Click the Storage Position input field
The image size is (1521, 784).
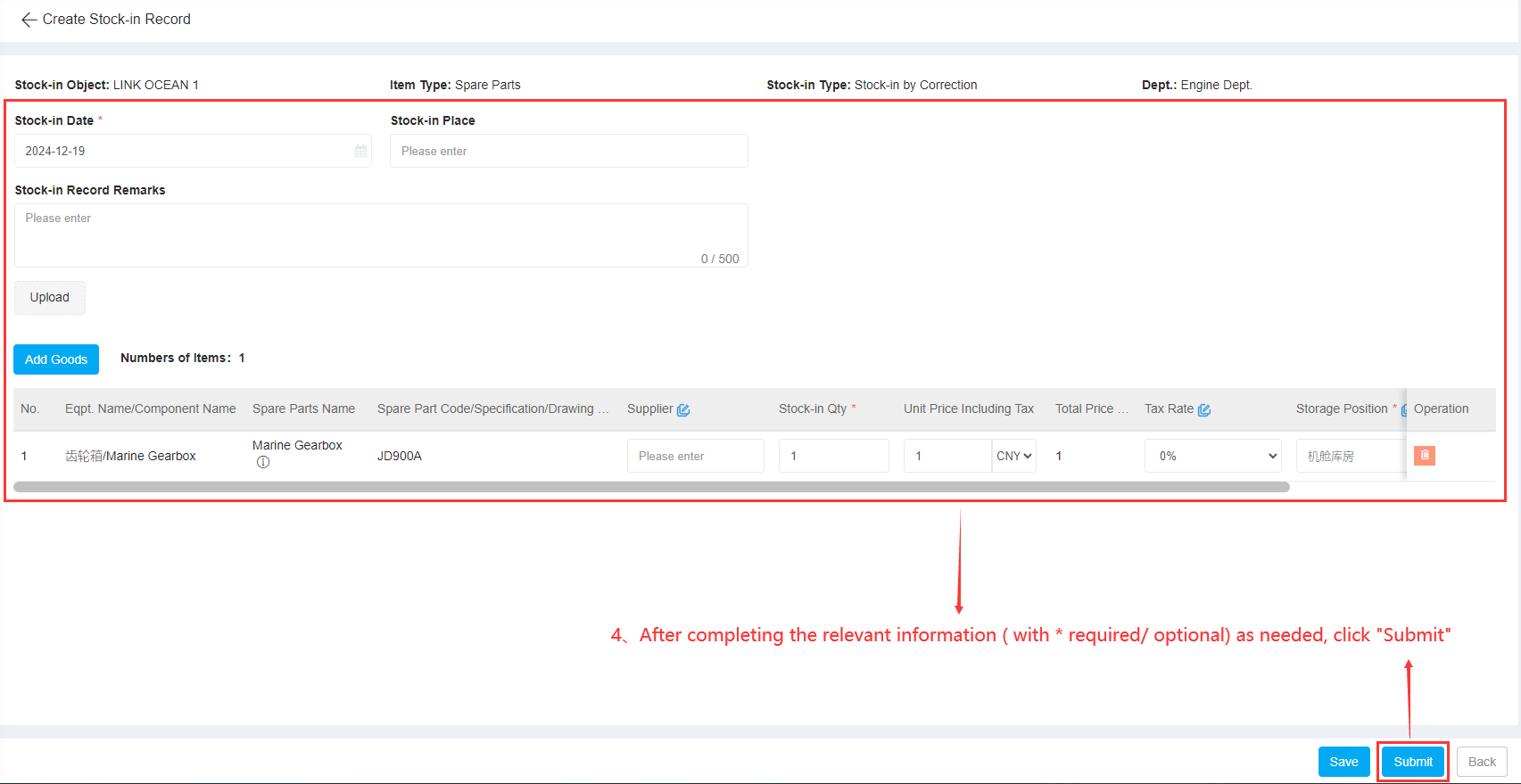pyautogui.click(x=1351, y=456)
